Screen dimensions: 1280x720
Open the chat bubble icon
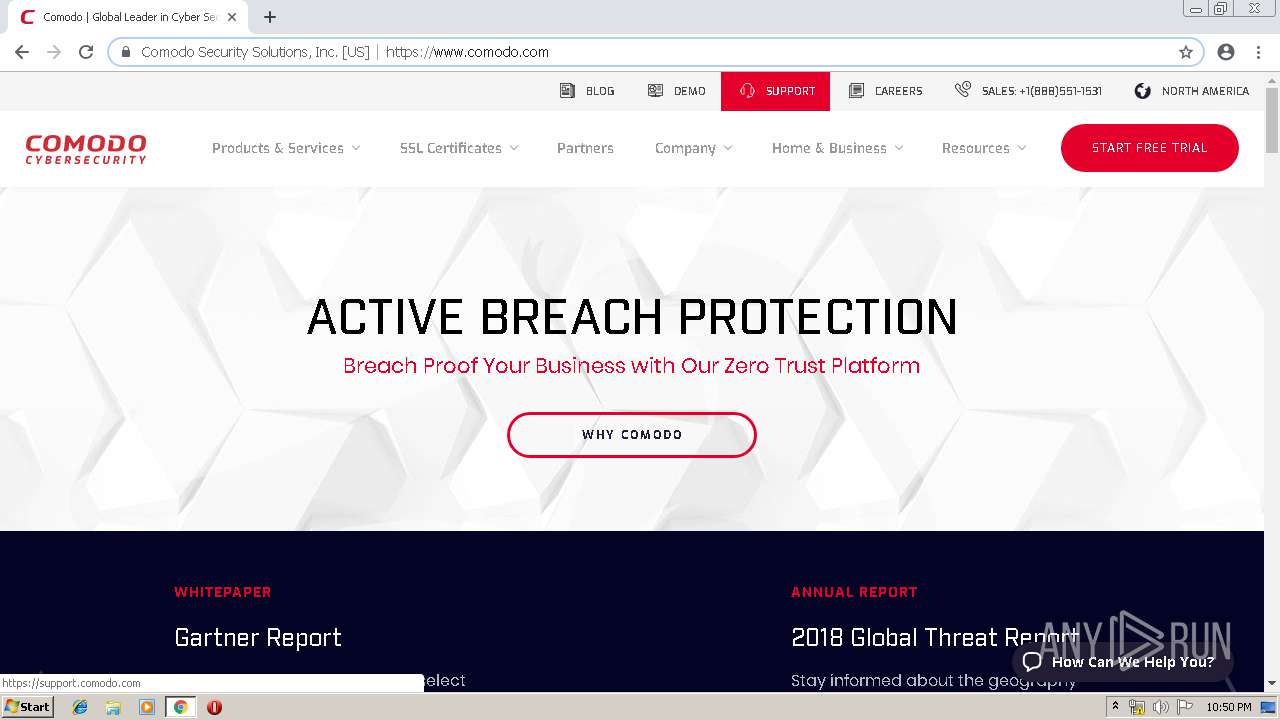pyautogui.click(x=1032, y=662)
